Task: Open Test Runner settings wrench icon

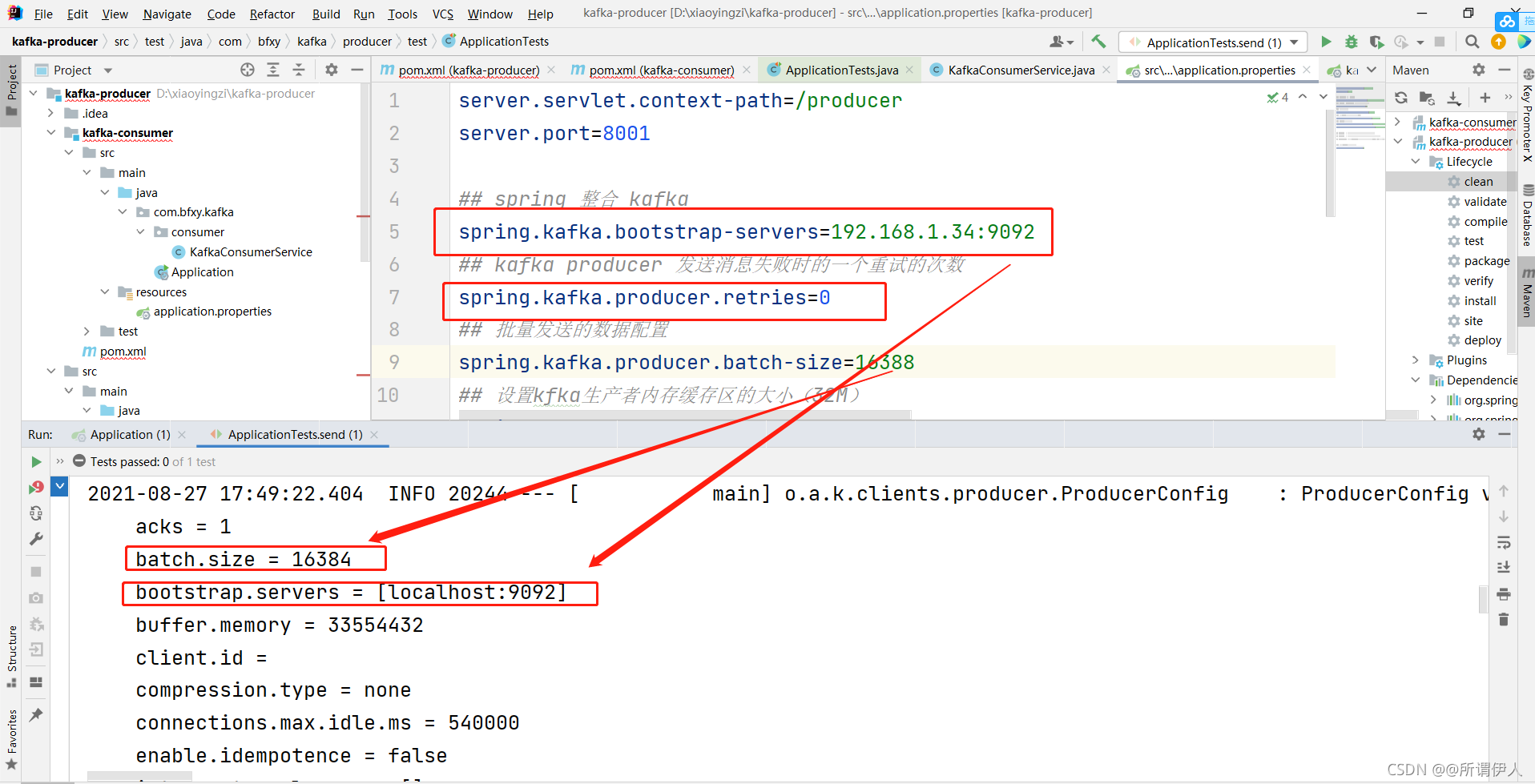Action: point(35,539)
